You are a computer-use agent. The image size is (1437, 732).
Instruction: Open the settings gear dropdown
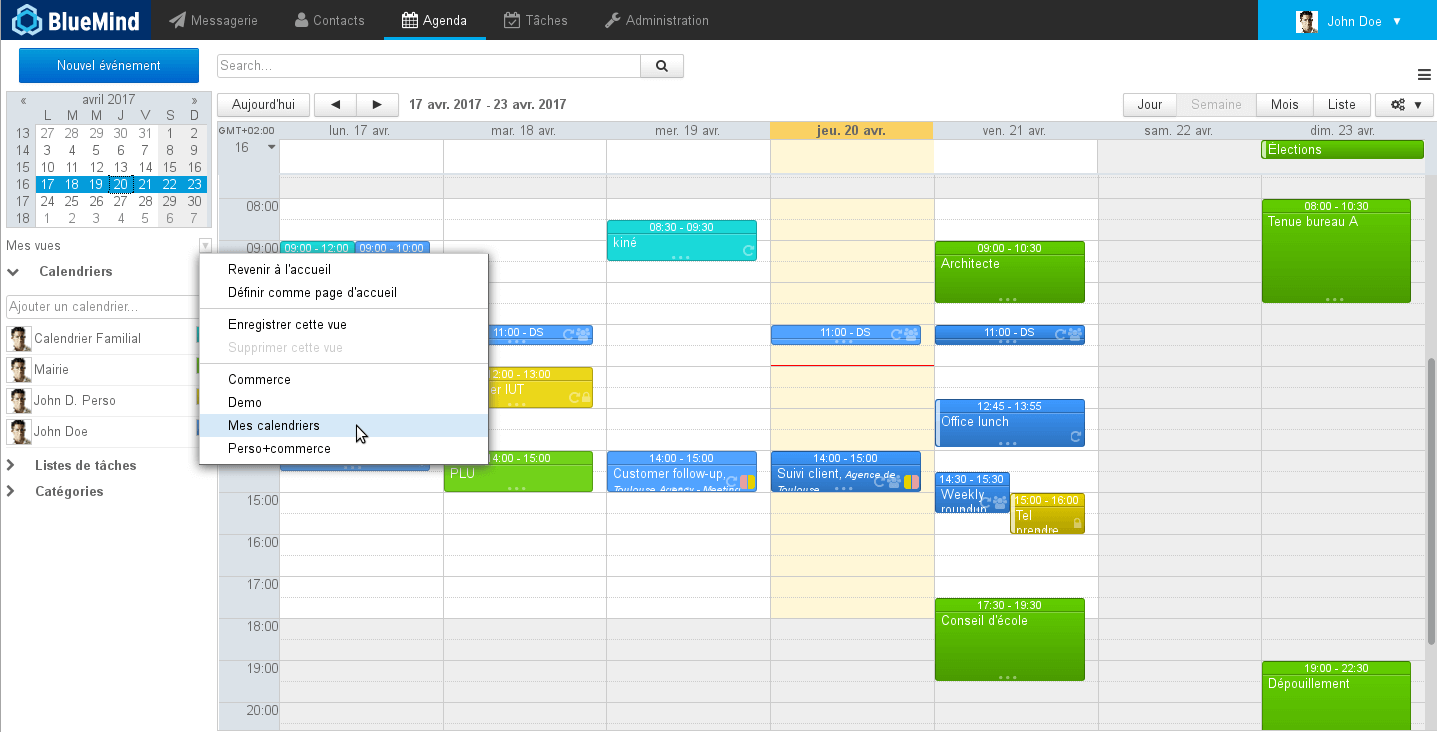pos(1403,105)
